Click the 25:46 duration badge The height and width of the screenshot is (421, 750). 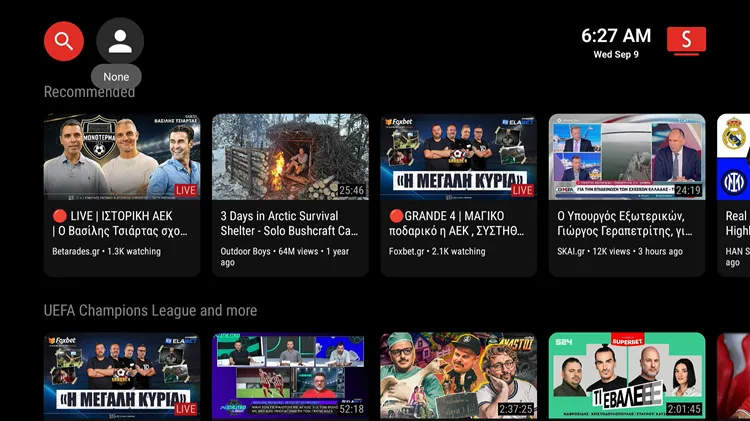point(352,190)
